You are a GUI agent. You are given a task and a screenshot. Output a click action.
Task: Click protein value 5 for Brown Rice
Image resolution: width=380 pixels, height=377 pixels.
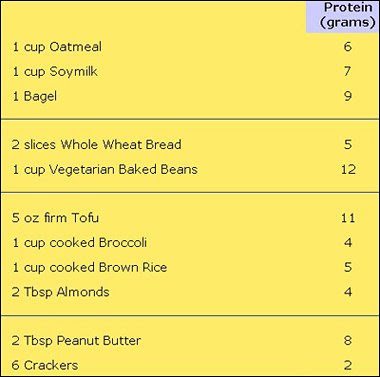(348, 267)
